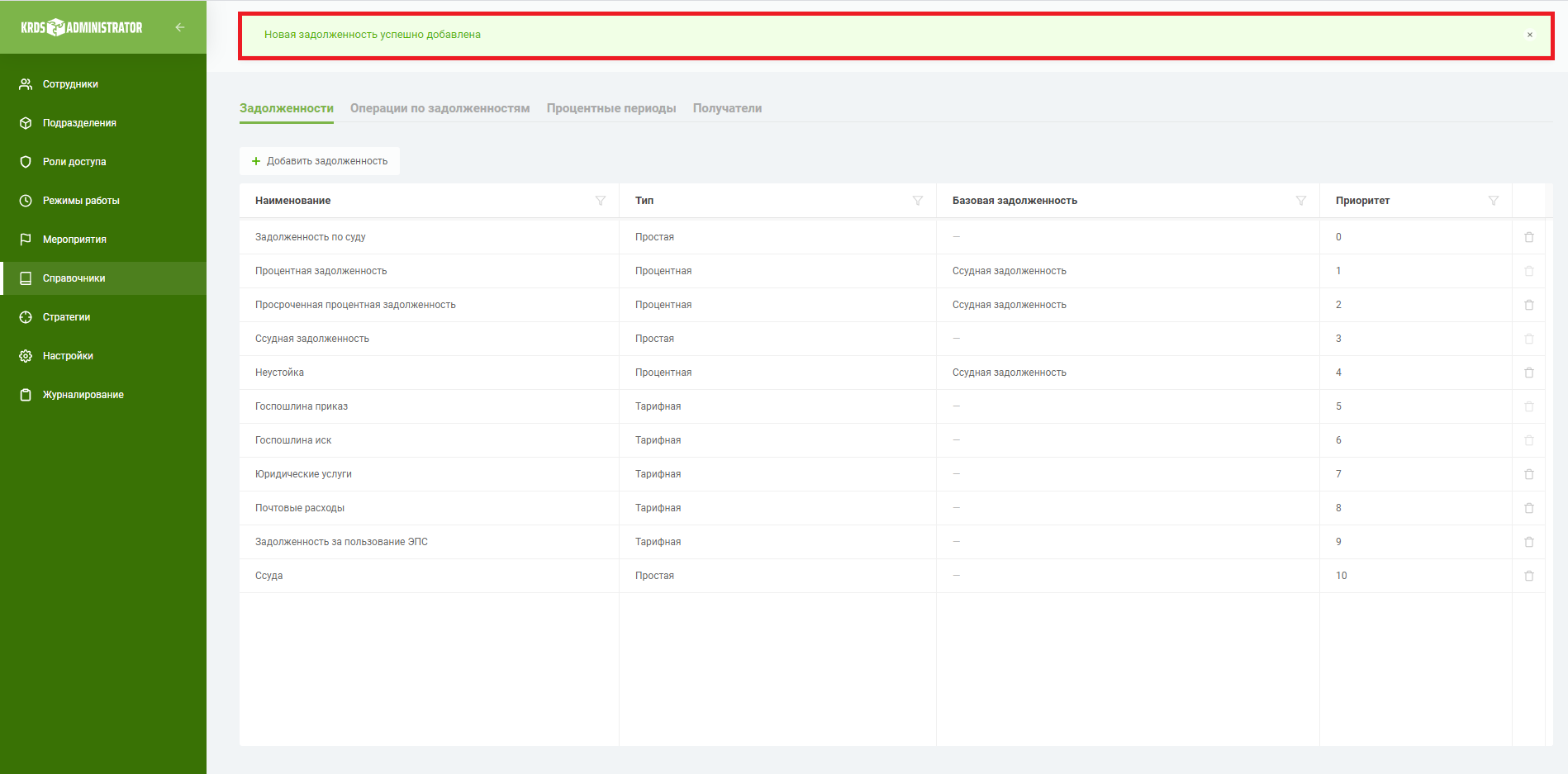This screenshot has height=774, width=1568.
Task: Go to Роли доступа section
Action: [103, 162]
